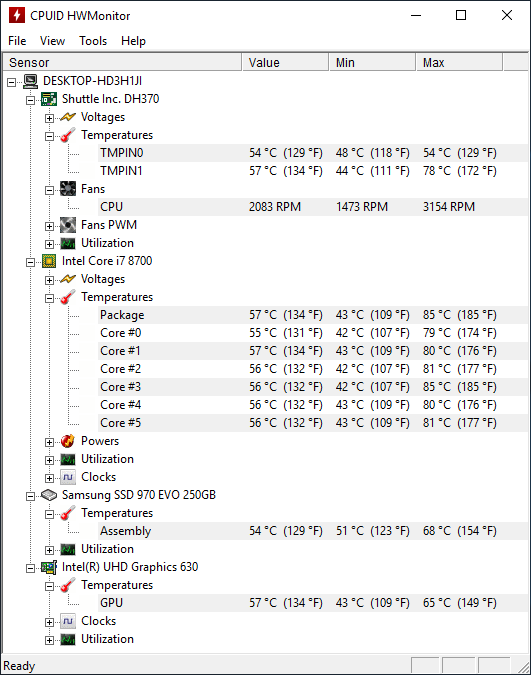
Task: Select the CPU fan speed row
Action: (x=313, y=207)
